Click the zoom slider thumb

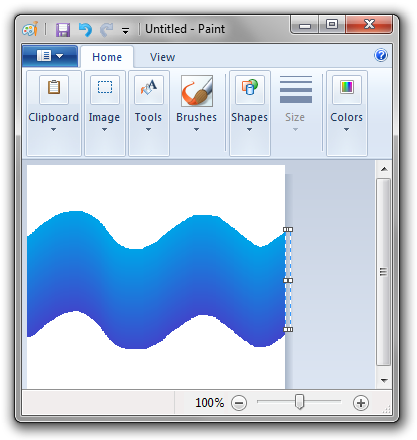(299, 402)
